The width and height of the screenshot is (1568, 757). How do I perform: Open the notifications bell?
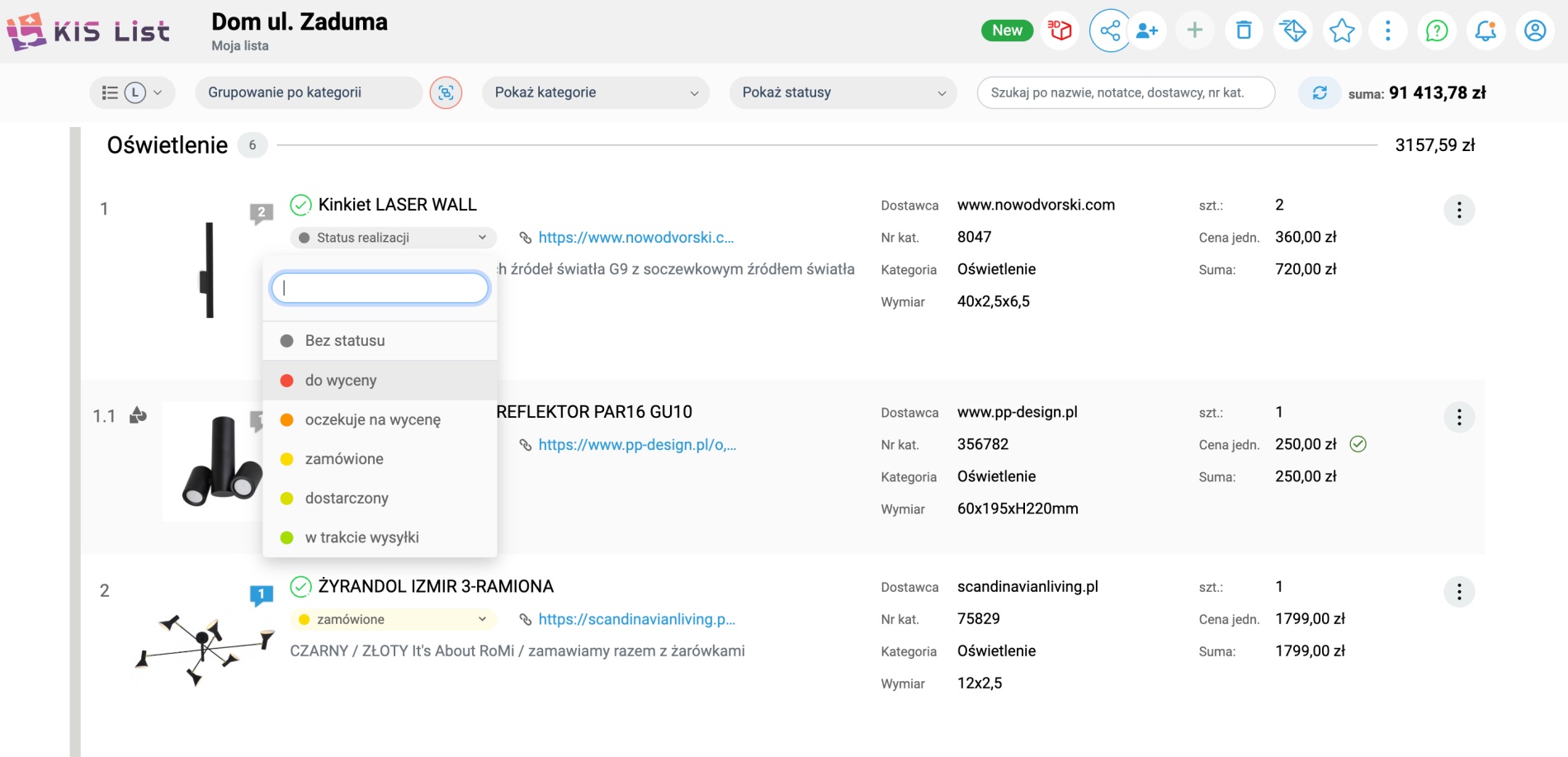(x=1485, y=31)
